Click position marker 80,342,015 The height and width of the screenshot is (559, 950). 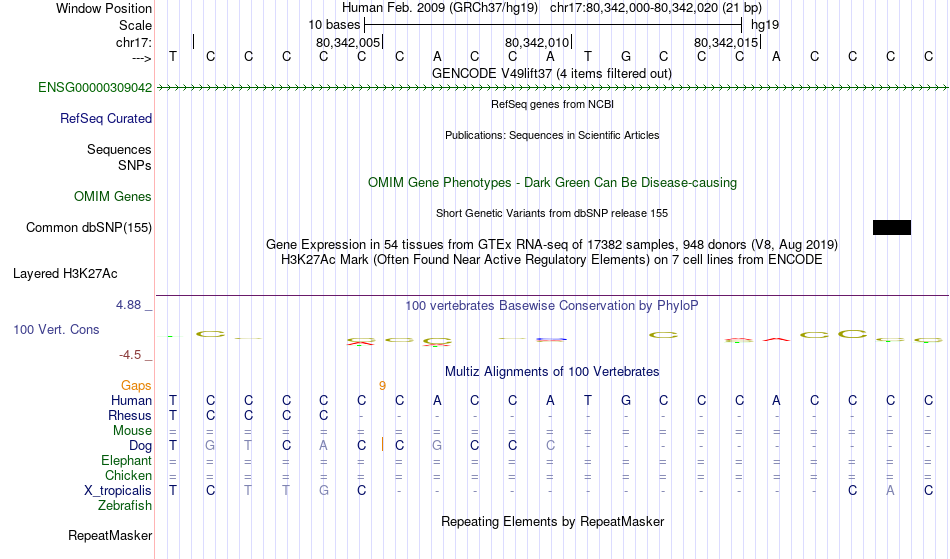tap(726, 42)
